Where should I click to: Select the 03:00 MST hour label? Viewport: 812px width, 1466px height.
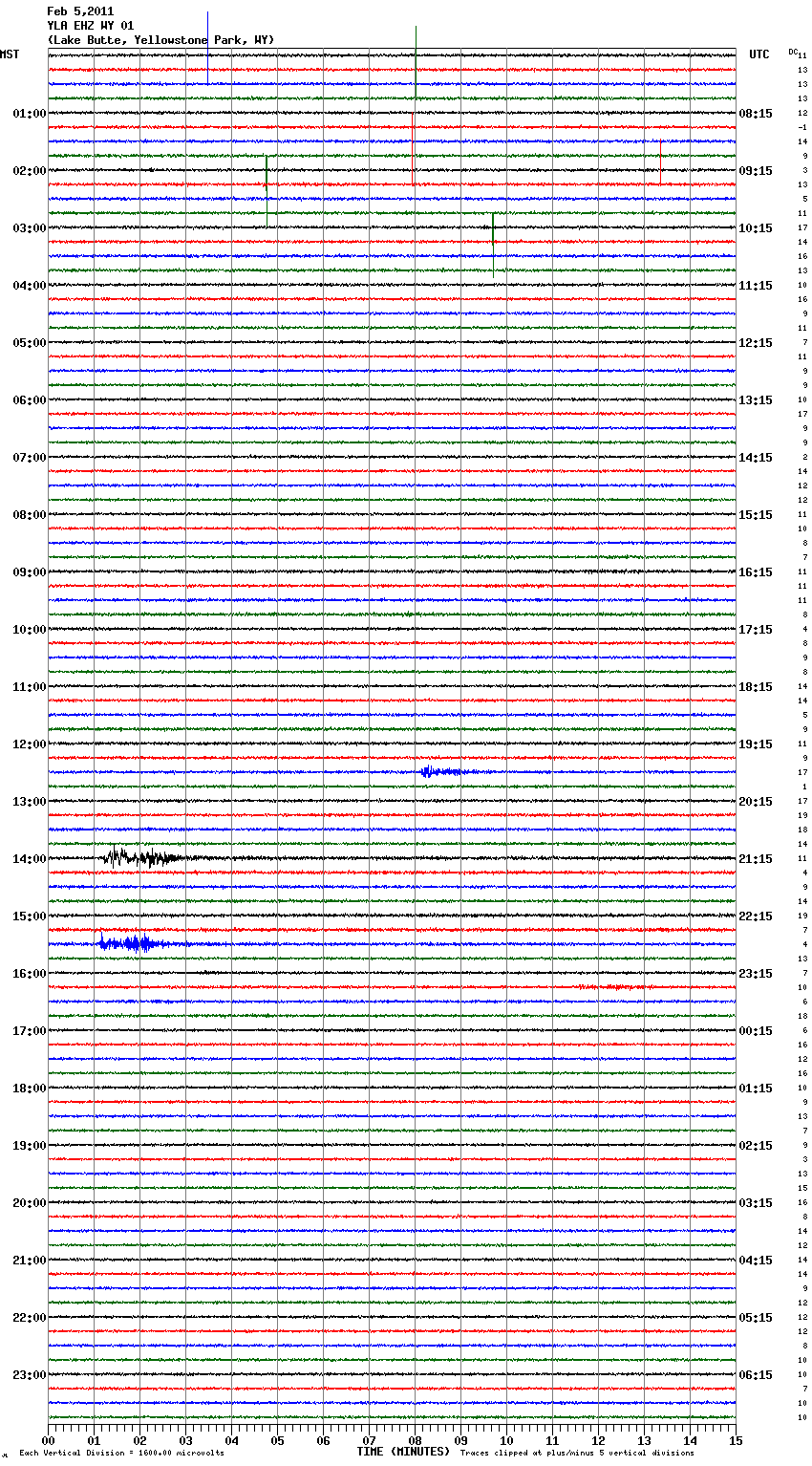(30, 228)
